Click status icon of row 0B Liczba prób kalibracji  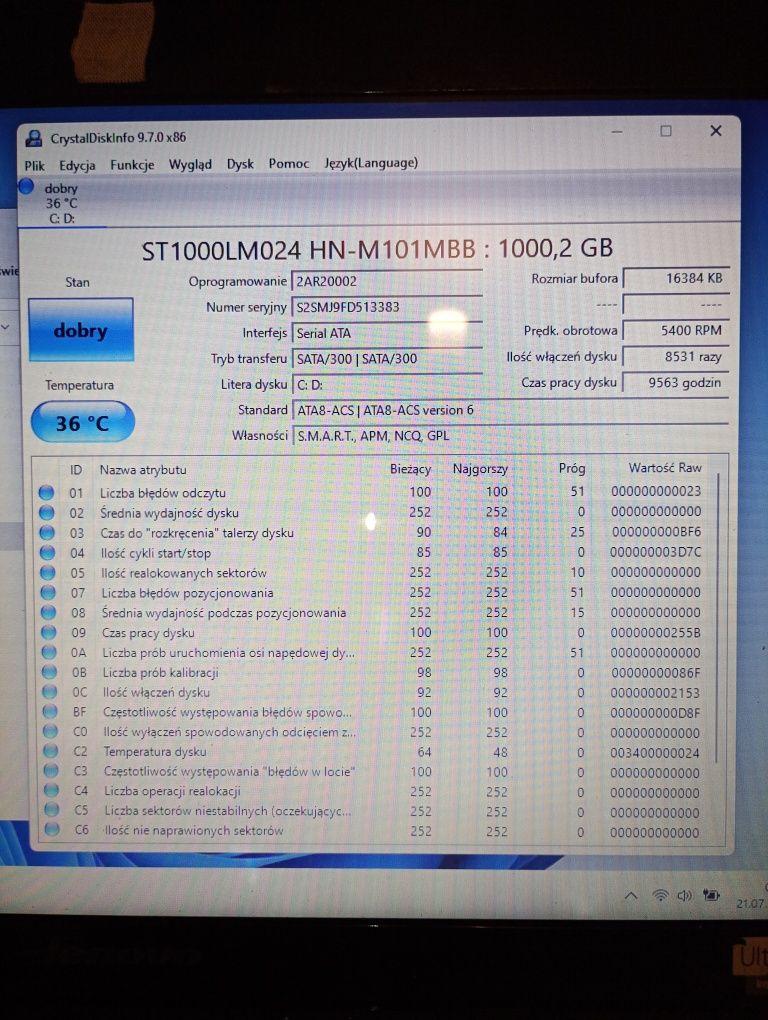(49, 672)
